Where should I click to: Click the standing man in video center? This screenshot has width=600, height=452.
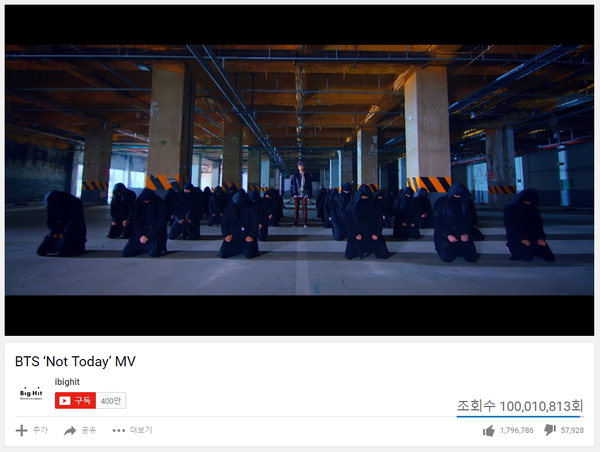pos(301,194)
